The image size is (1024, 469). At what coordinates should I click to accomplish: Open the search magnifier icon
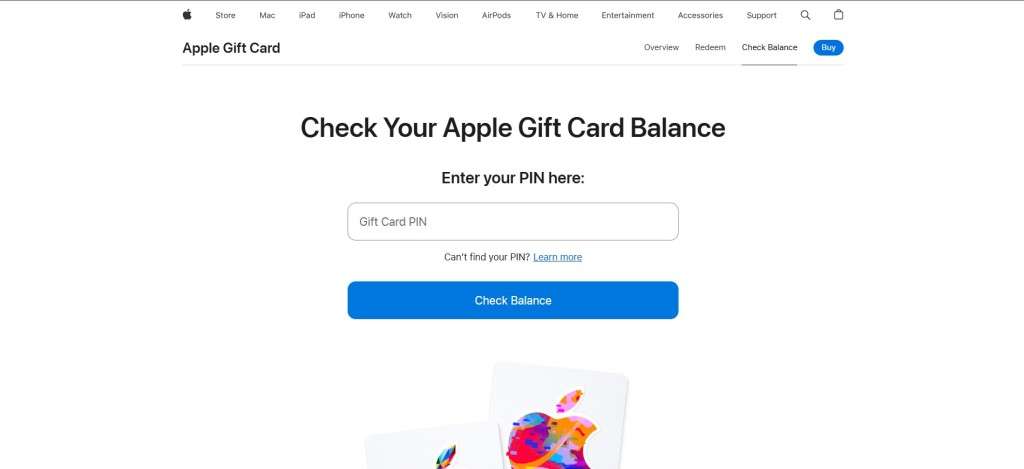coord(805,15)
